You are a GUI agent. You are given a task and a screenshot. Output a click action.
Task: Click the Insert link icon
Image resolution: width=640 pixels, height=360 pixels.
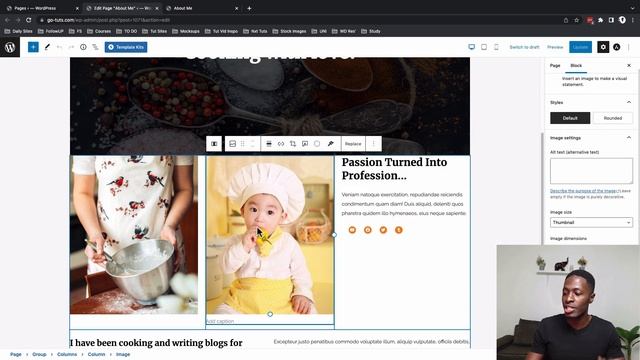click(x=281, y=144)
